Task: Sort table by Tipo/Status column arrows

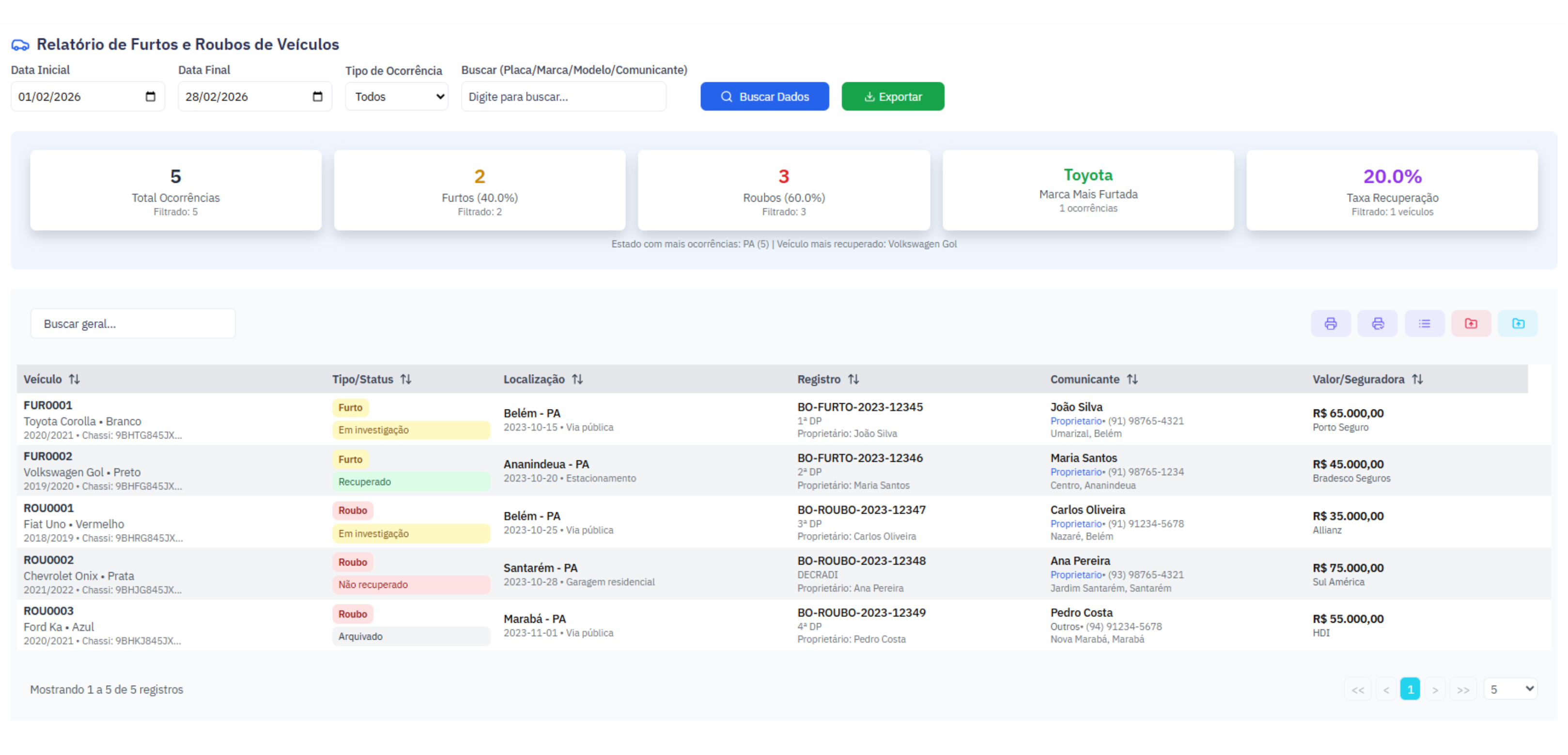Action: (406, 379)
